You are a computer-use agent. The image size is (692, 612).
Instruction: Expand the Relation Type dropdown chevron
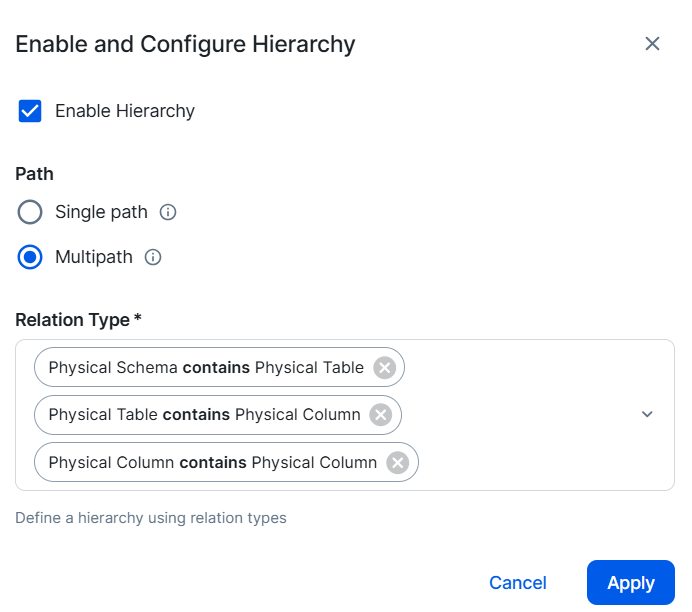(x=647, y=414)
